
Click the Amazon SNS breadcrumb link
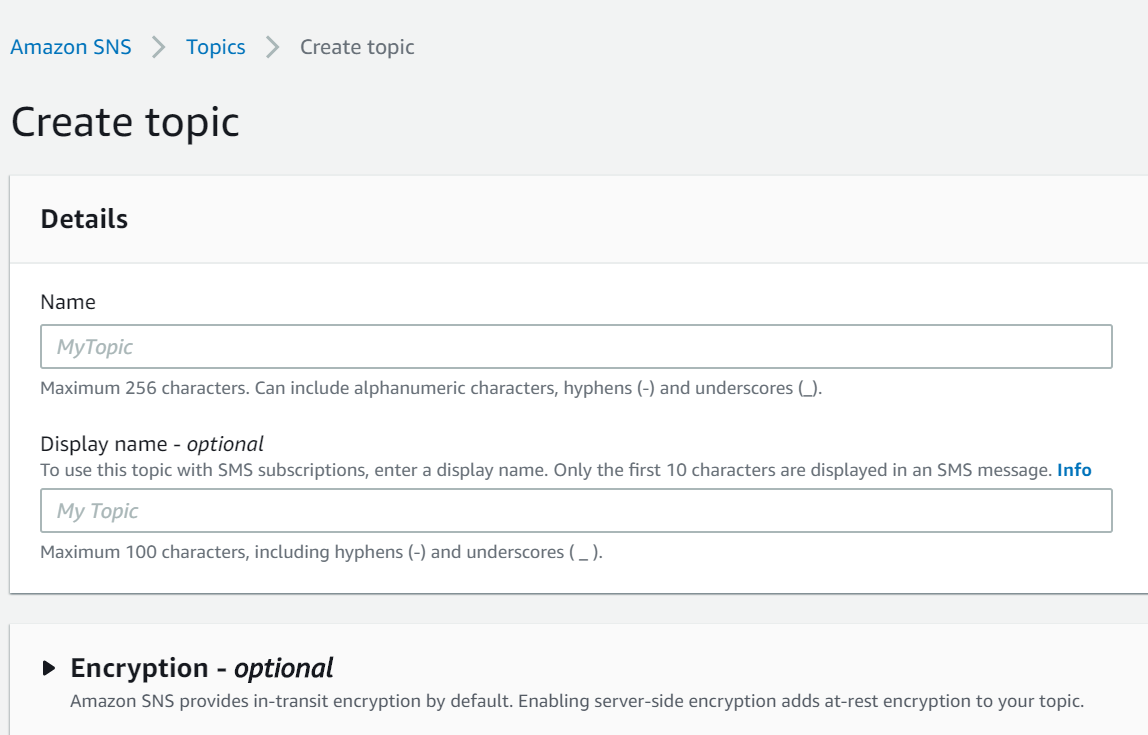71,47
